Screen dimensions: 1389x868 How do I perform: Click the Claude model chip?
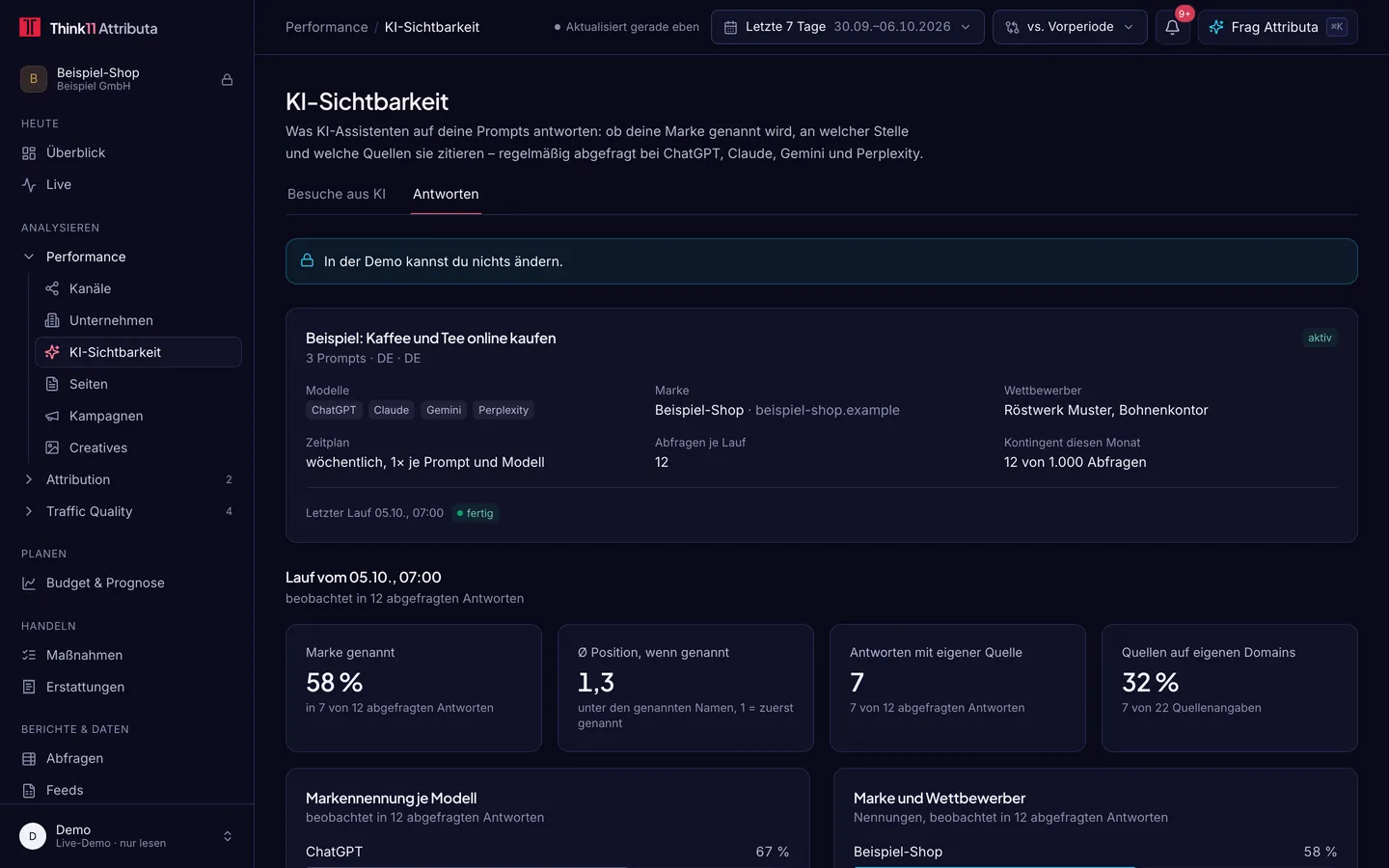[x=392, y=410]
